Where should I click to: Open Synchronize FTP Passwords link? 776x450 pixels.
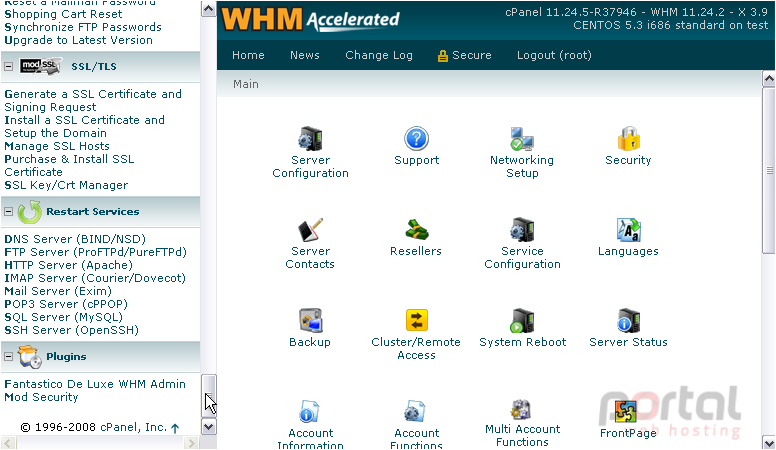83,27
